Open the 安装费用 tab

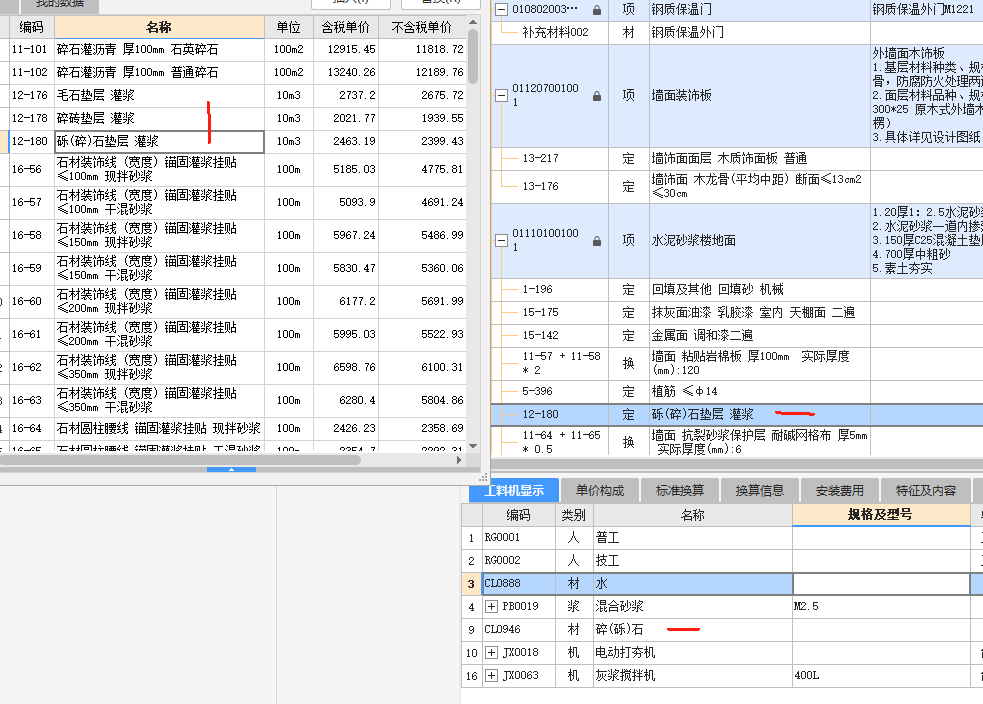[839, 490]
